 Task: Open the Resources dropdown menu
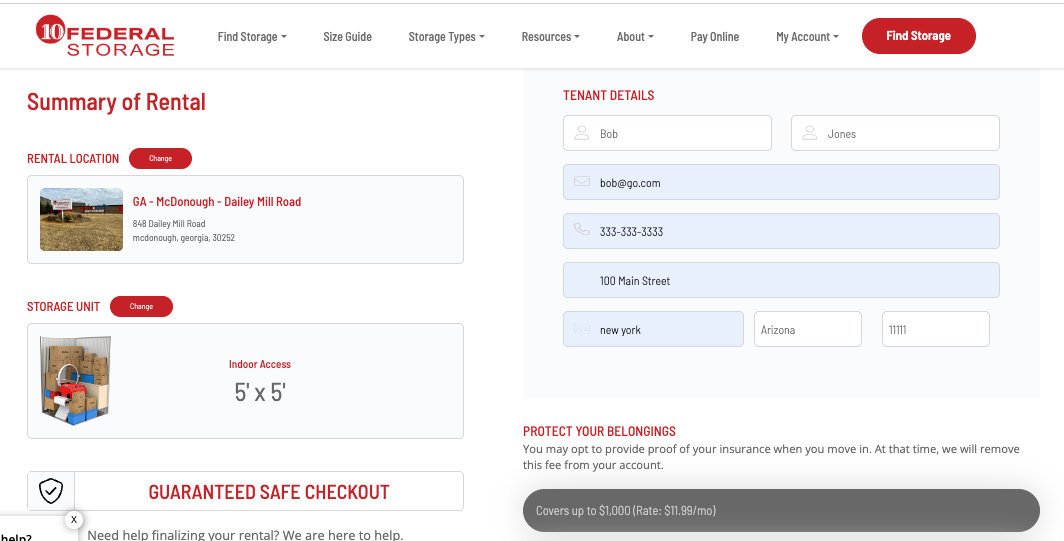(550, 37)
